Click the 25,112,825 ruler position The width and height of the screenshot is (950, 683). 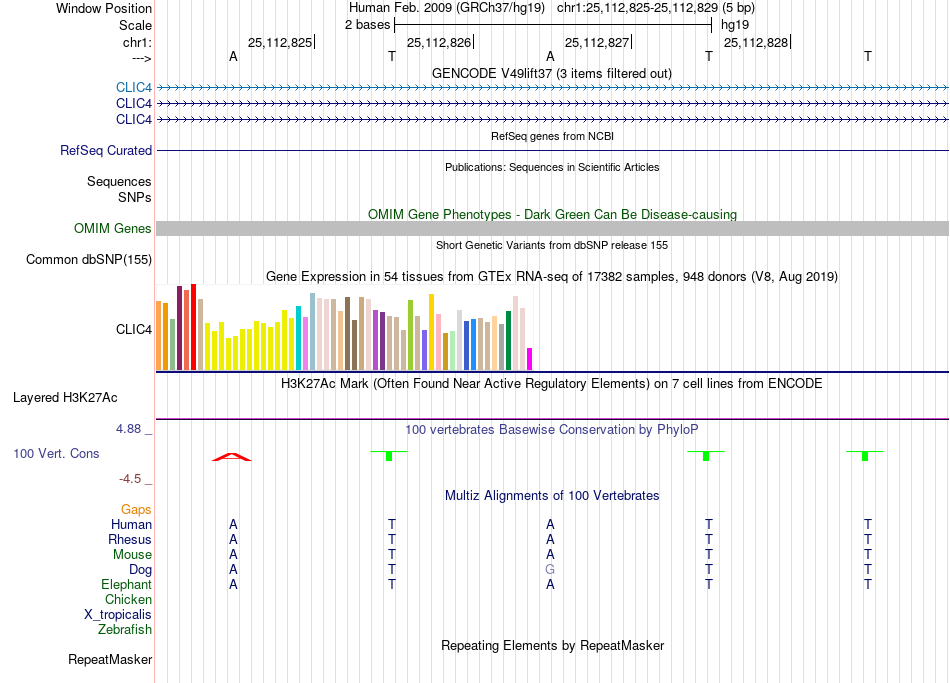coord(280,42)
